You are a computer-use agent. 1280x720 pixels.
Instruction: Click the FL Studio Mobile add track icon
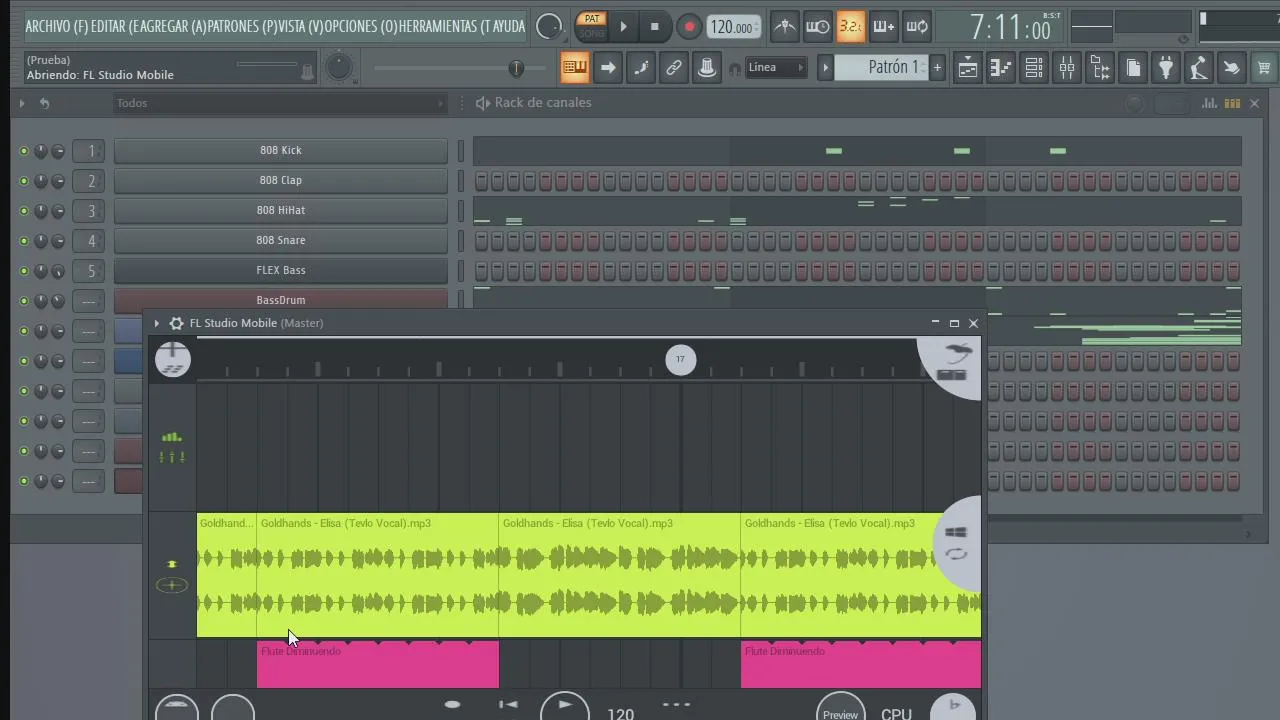[173, 360]
